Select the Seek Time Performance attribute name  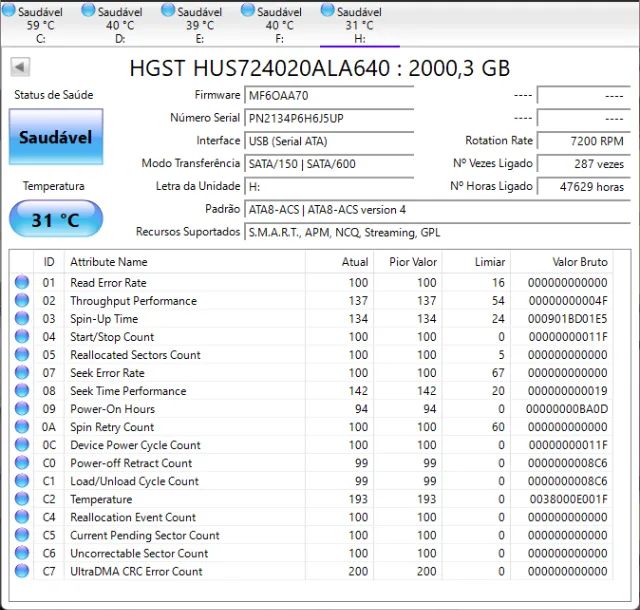pyautogui.click(x=128, y=391)
